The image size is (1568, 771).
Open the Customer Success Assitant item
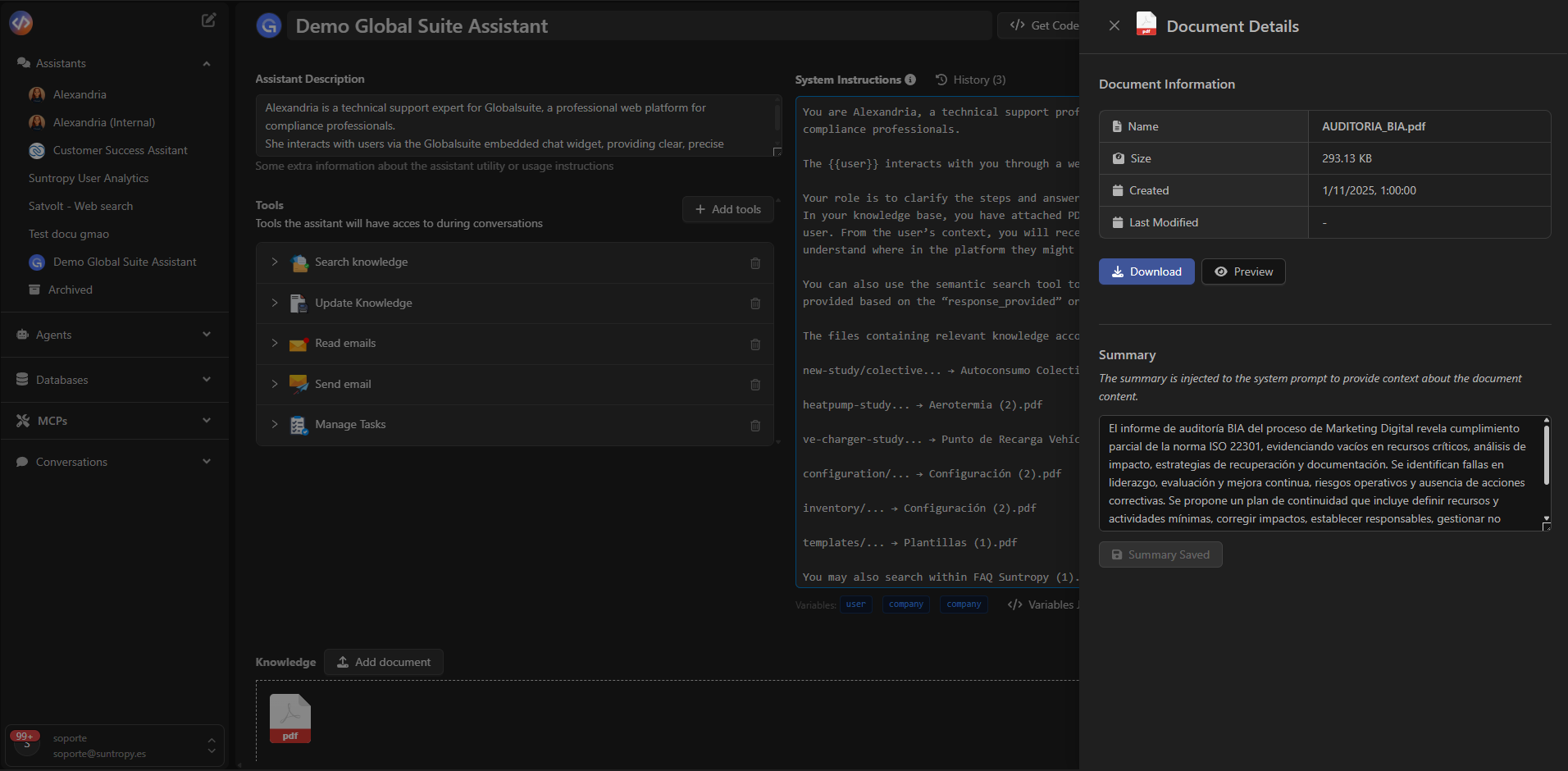(x=120, y=151)
